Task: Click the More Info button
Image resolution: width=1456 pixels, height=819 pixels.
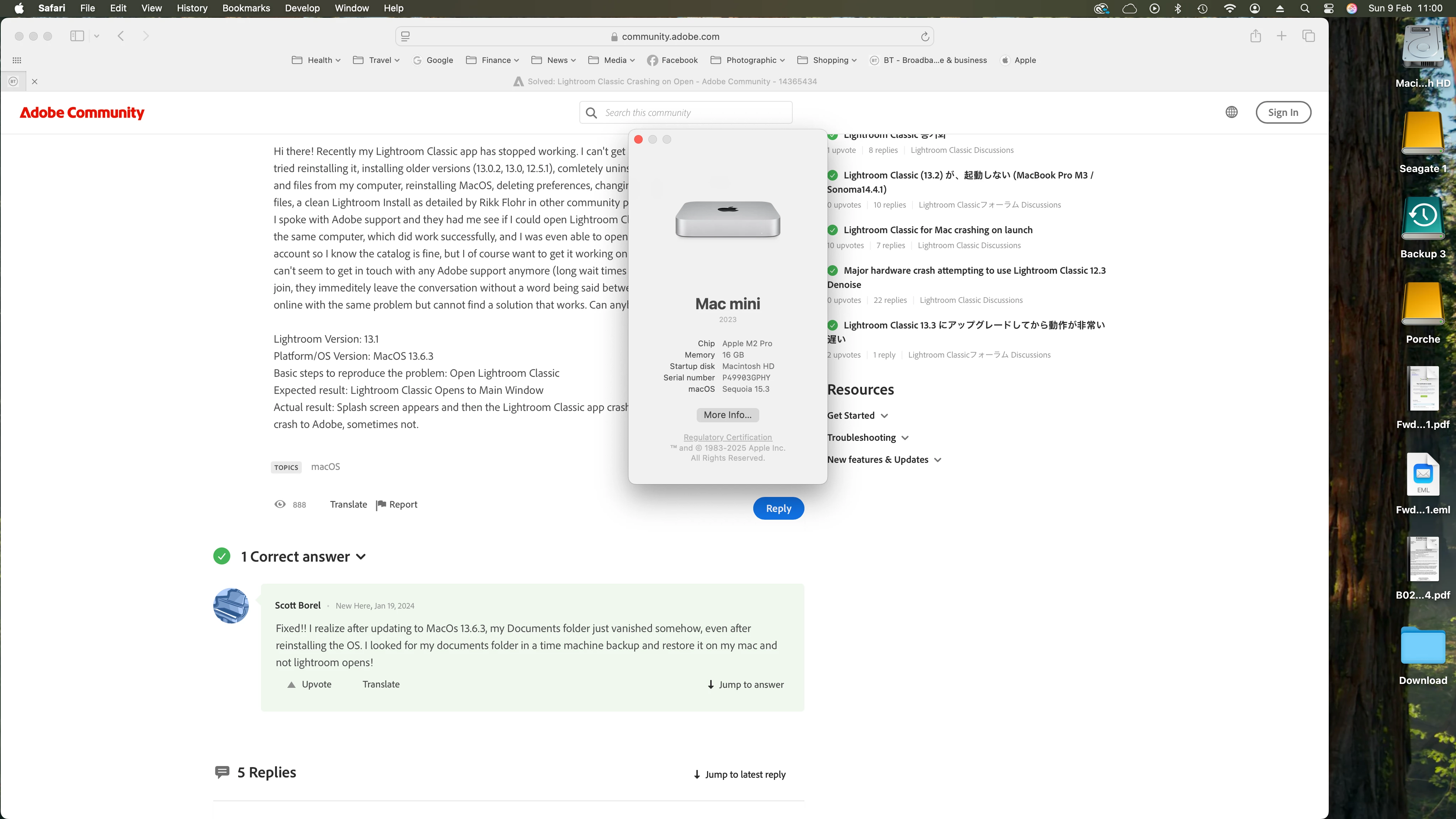Action: click(727, 415)
